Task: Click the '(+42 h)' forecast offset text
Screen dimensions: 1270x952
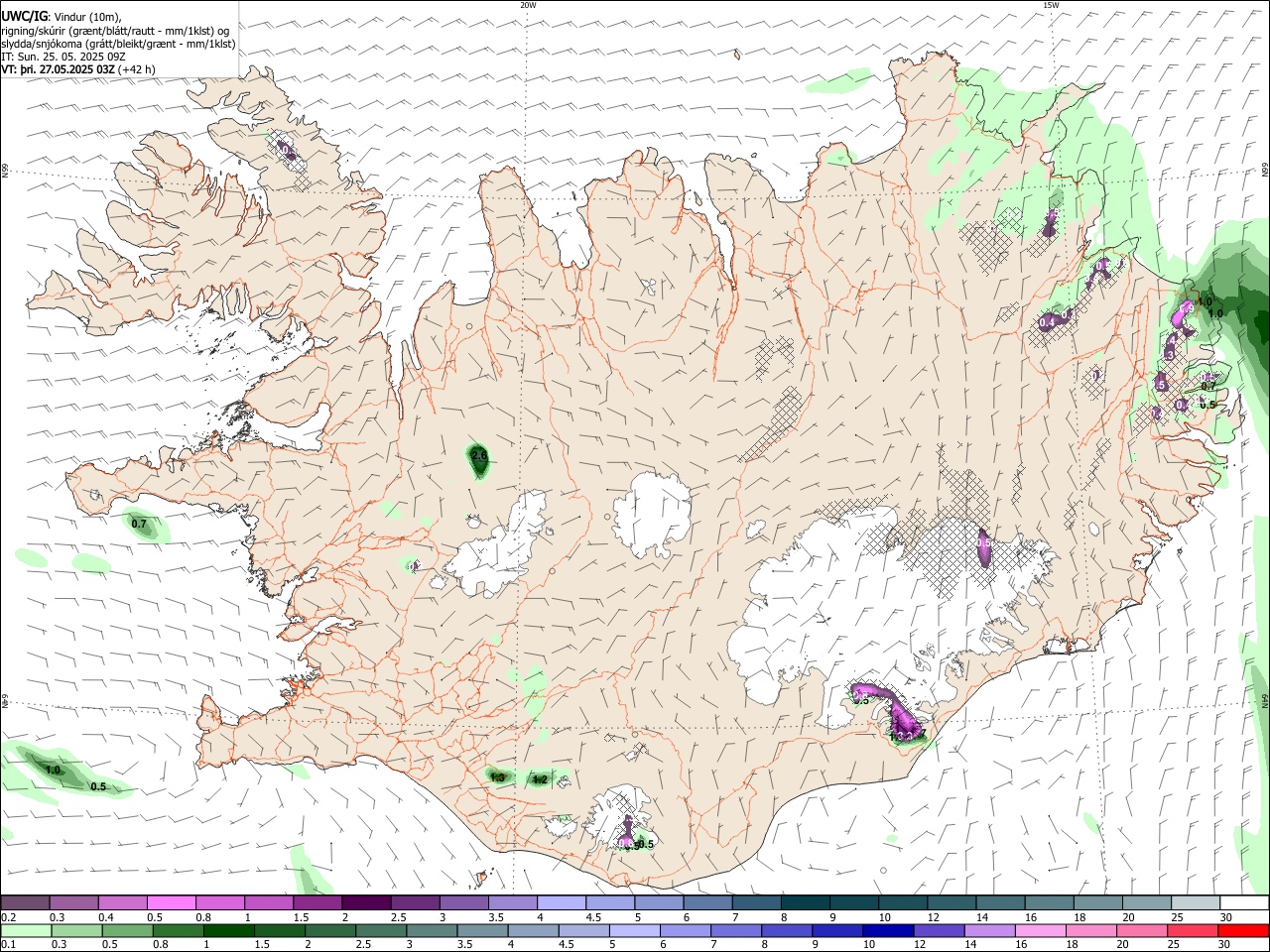Action: pyautogui.click(x=137, y=69)
